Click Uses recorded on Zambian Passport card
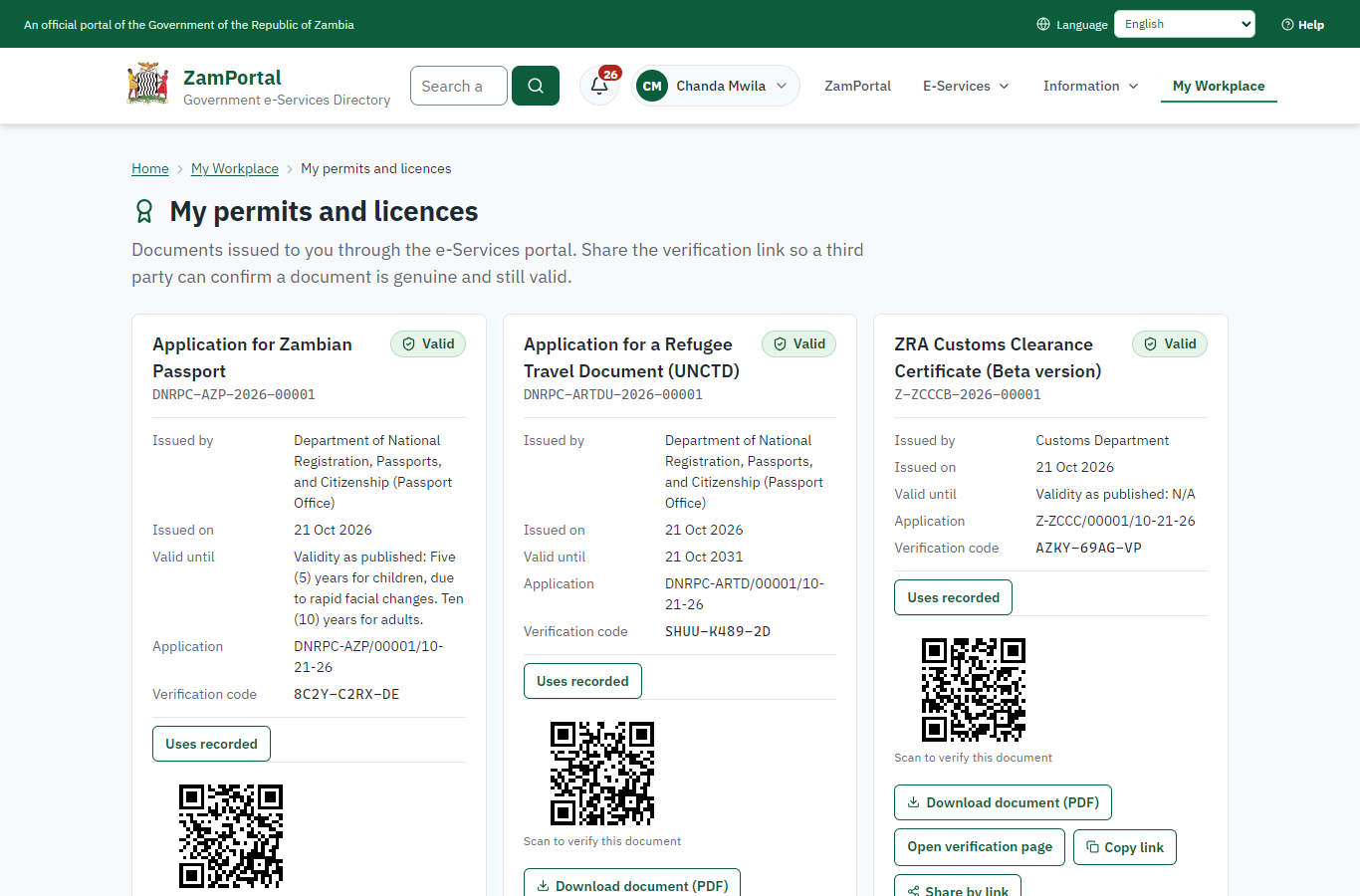 click(211, 744)
